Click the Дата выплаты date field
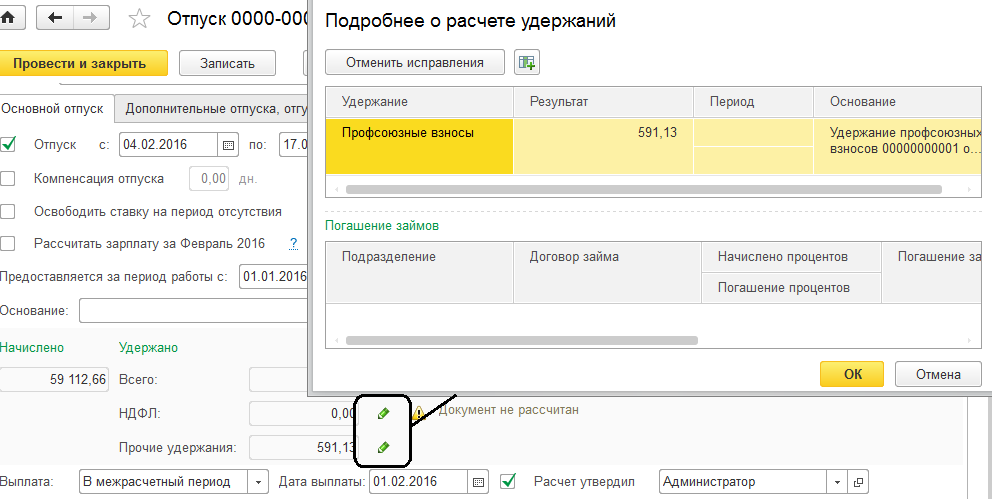The image size is (992, 499). [x=419, y=482]
